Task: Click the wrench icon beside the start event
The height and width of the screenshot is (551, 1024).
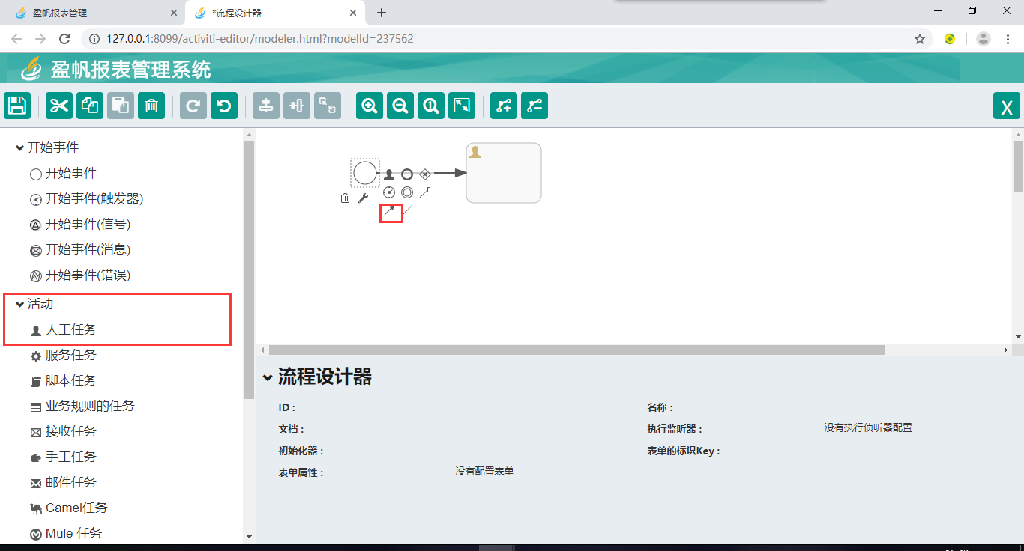Action: 363,198
